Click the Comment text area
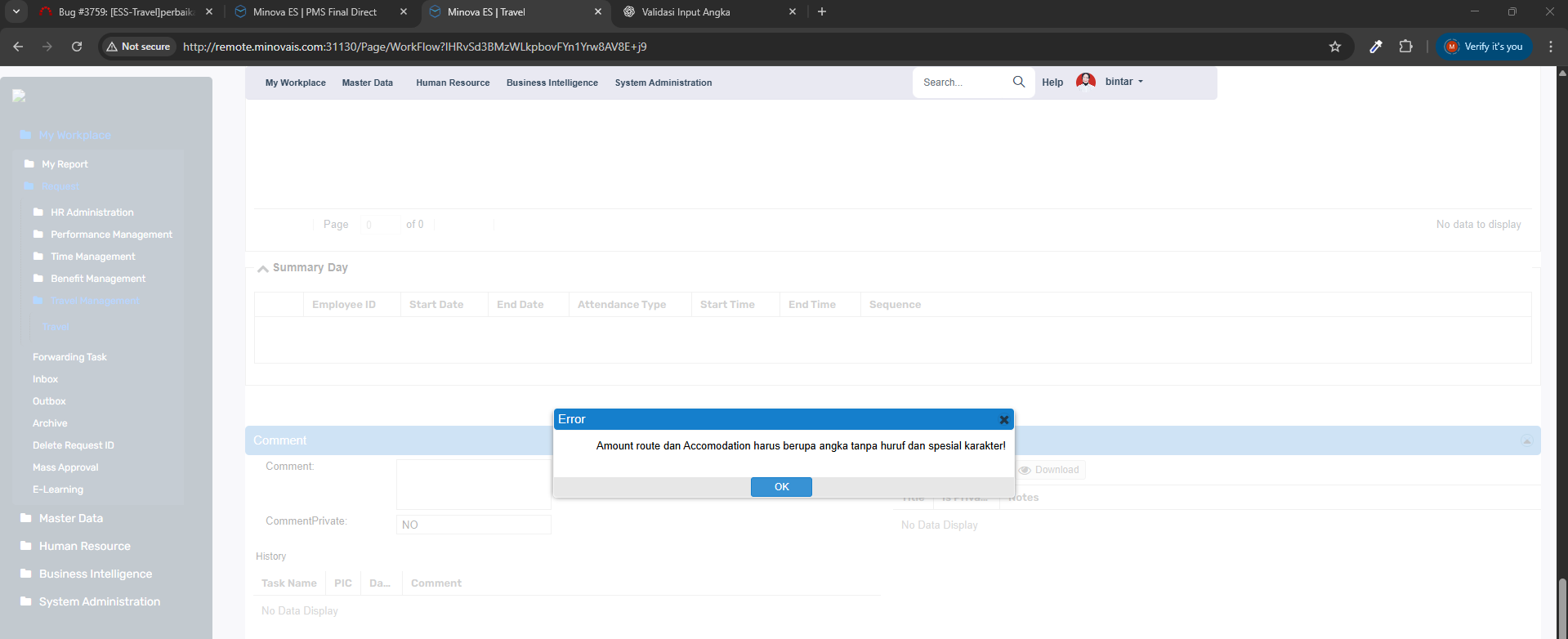 coord(474,484)
